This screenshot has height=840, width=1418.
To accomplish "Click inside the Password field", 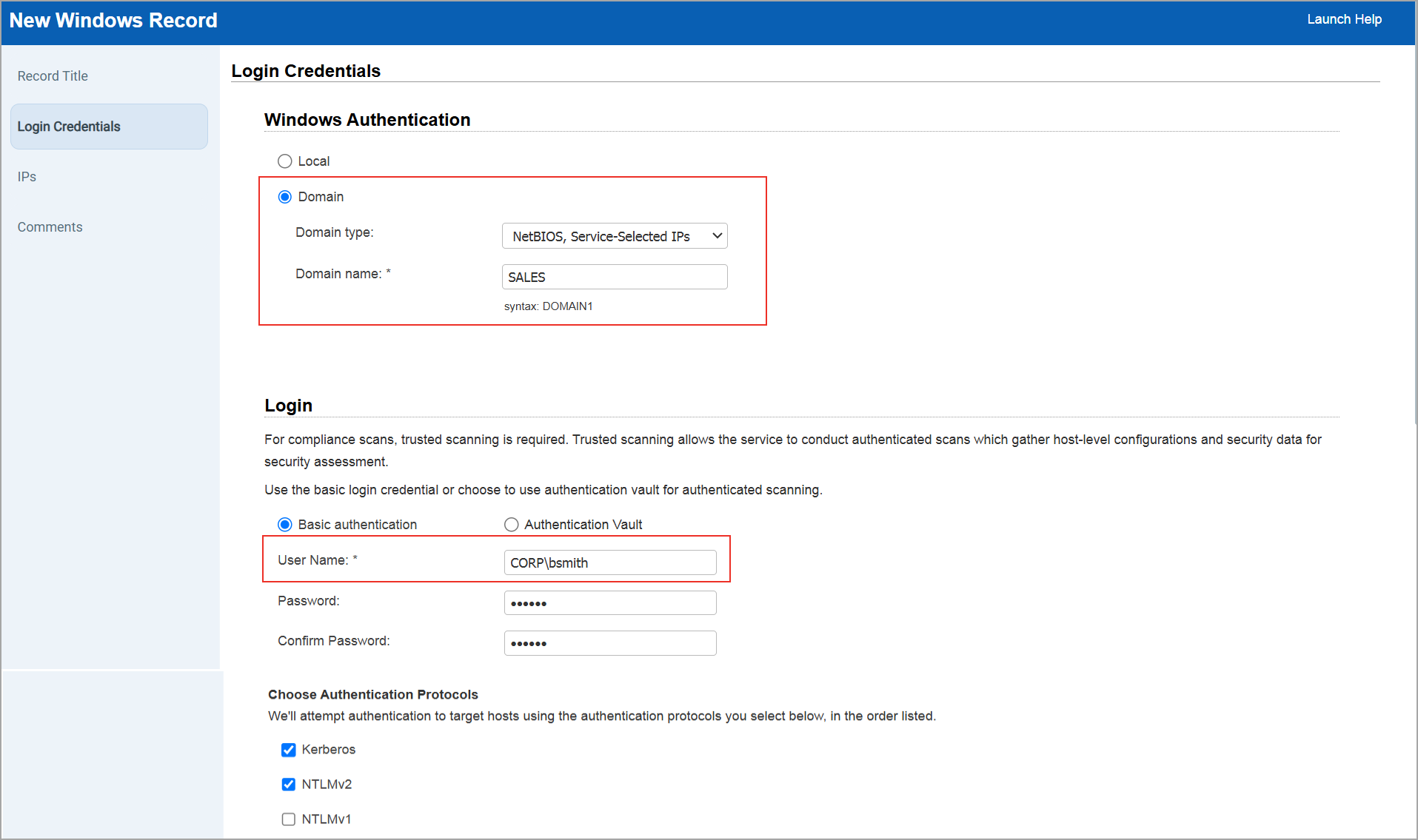I will (609, 602).
